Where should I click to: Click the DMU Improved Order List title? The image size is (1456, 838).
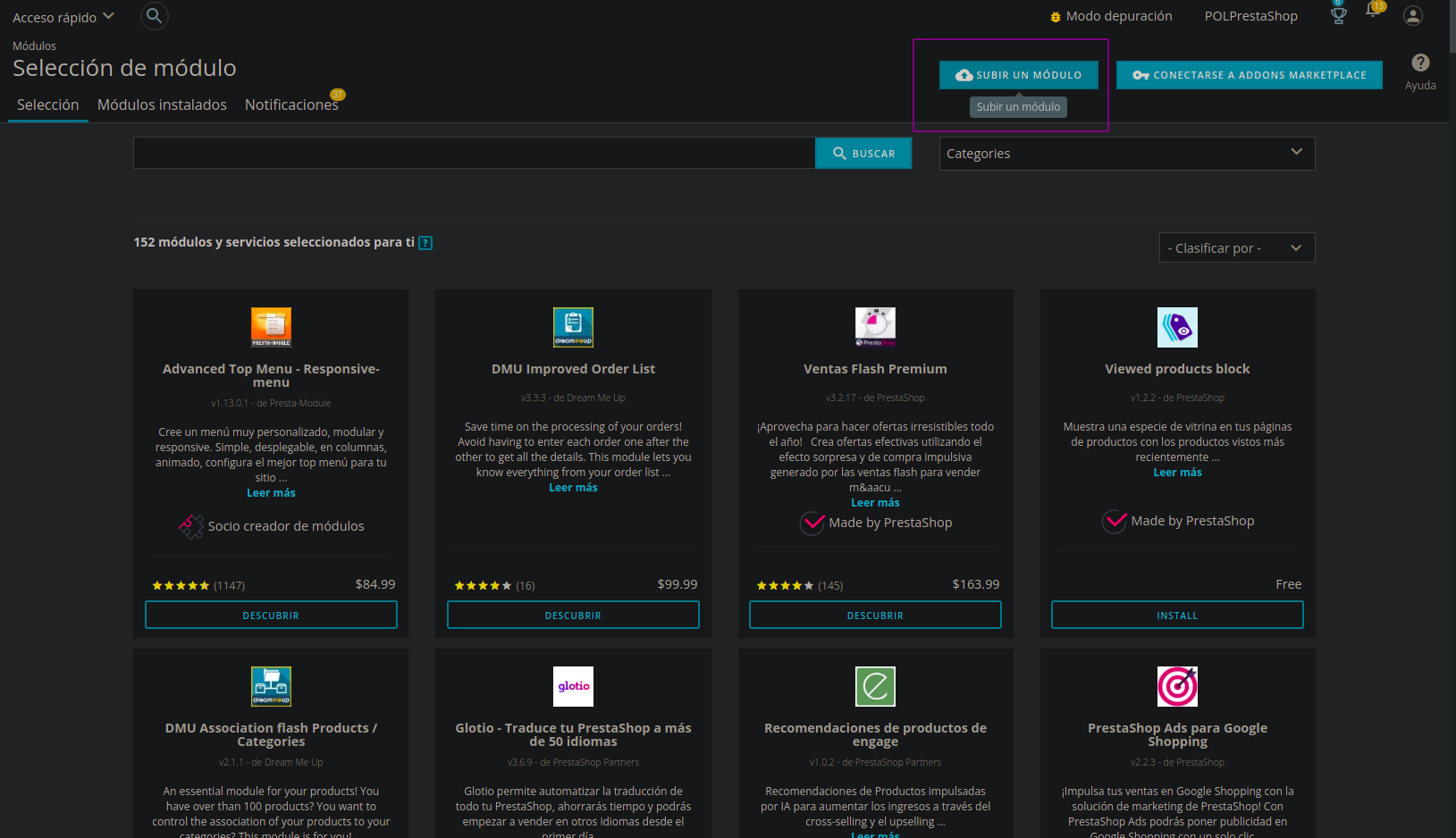click(x=573, y=369)
